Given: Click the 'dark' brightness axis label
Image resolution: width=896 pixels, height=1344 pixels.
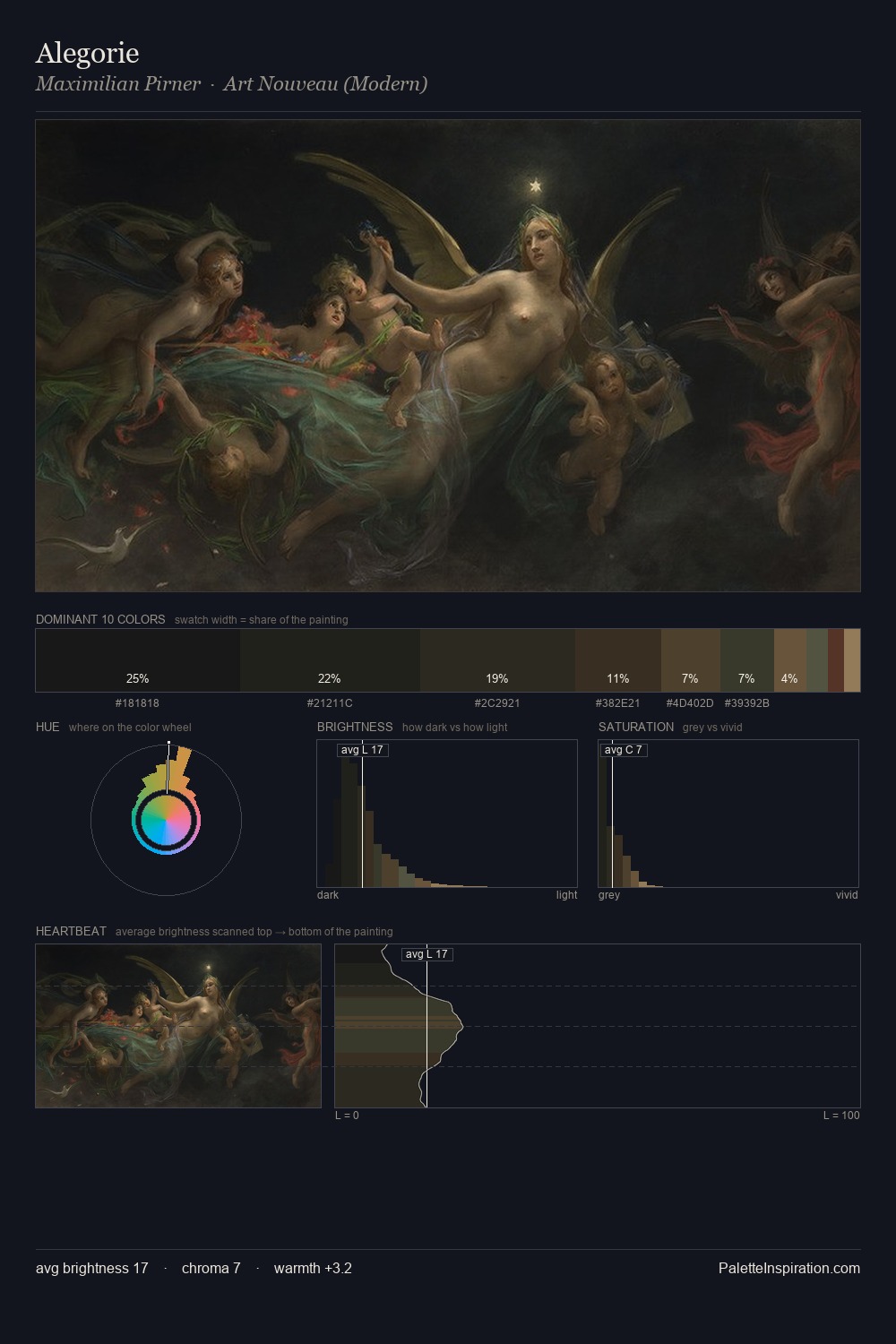Looking at the screenshot, I should (328, 895).
